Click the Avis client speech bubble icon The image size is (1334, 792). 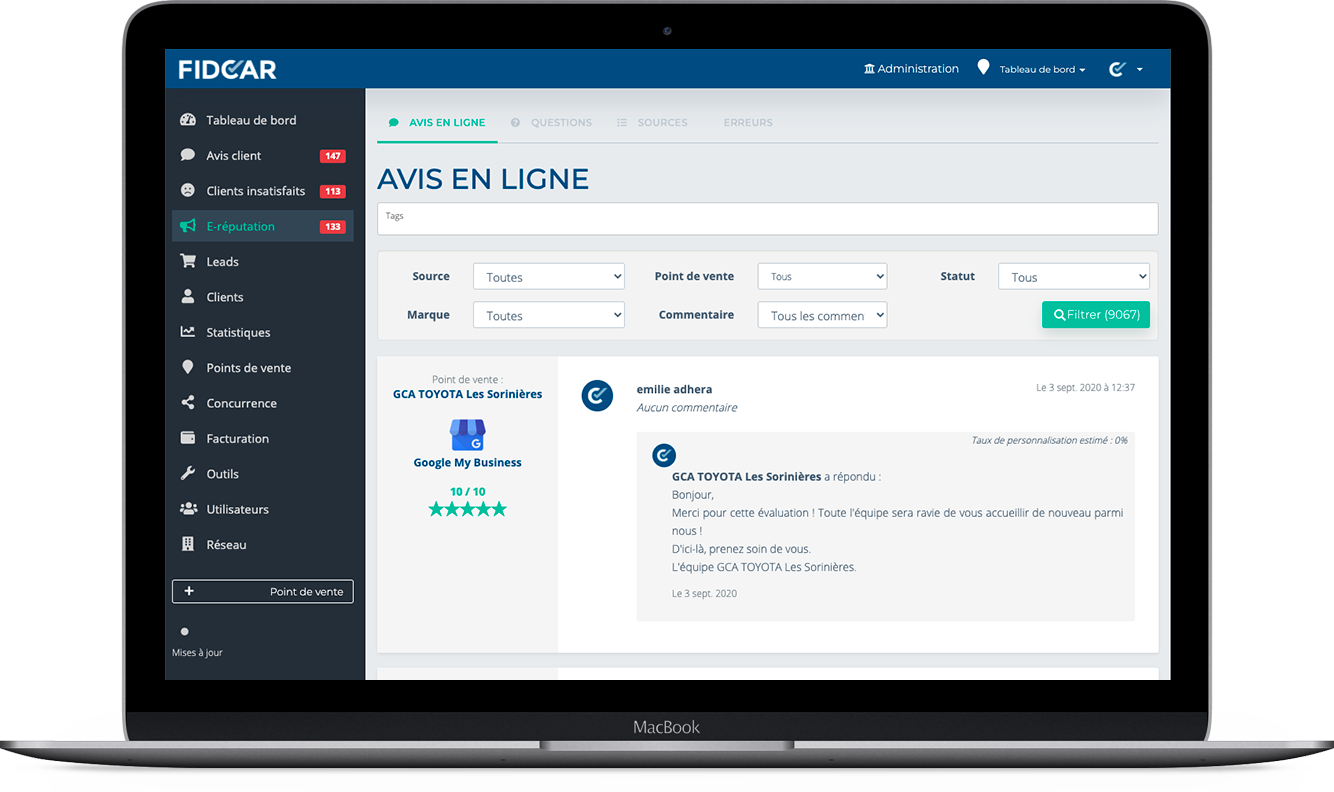pos(188,155)
